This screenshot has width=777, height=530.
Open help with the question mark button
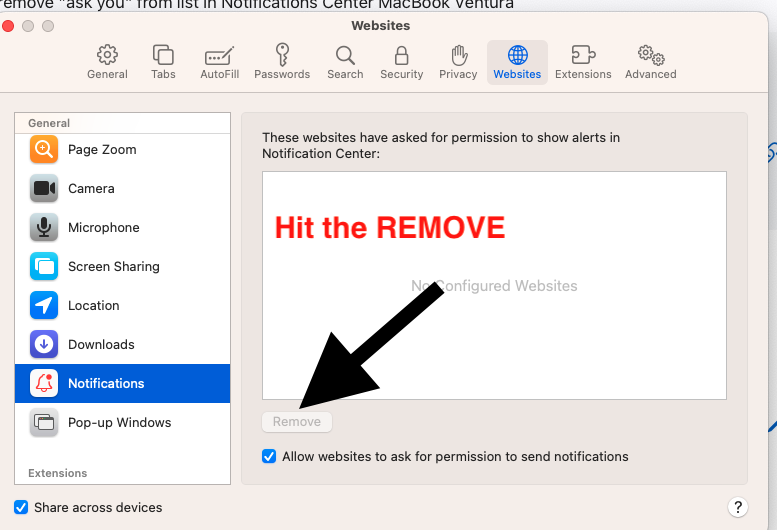click(x=737, y=507)
